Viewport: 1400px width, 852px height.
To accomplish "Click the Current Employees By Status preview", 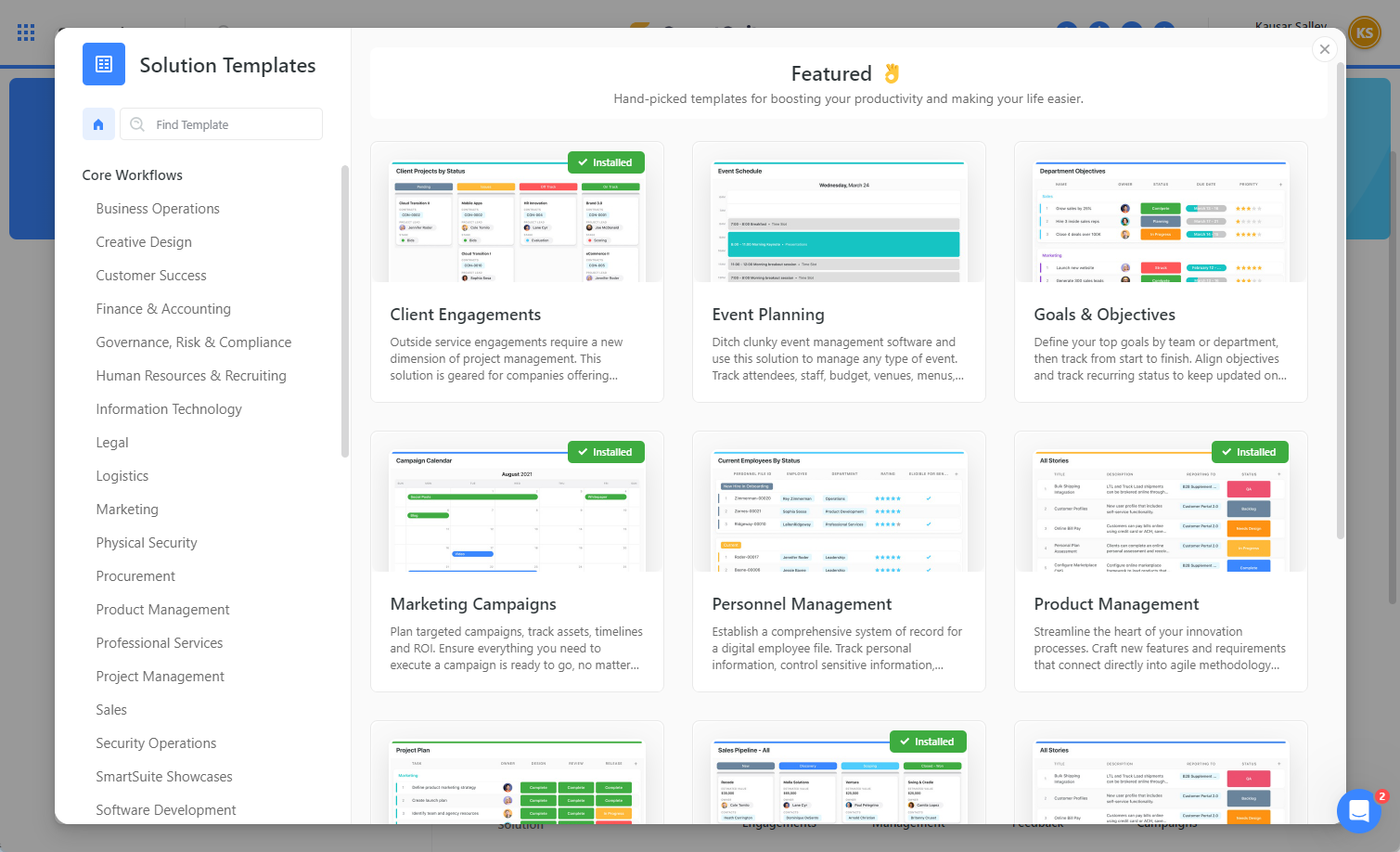I will click(x=839, y=511).
